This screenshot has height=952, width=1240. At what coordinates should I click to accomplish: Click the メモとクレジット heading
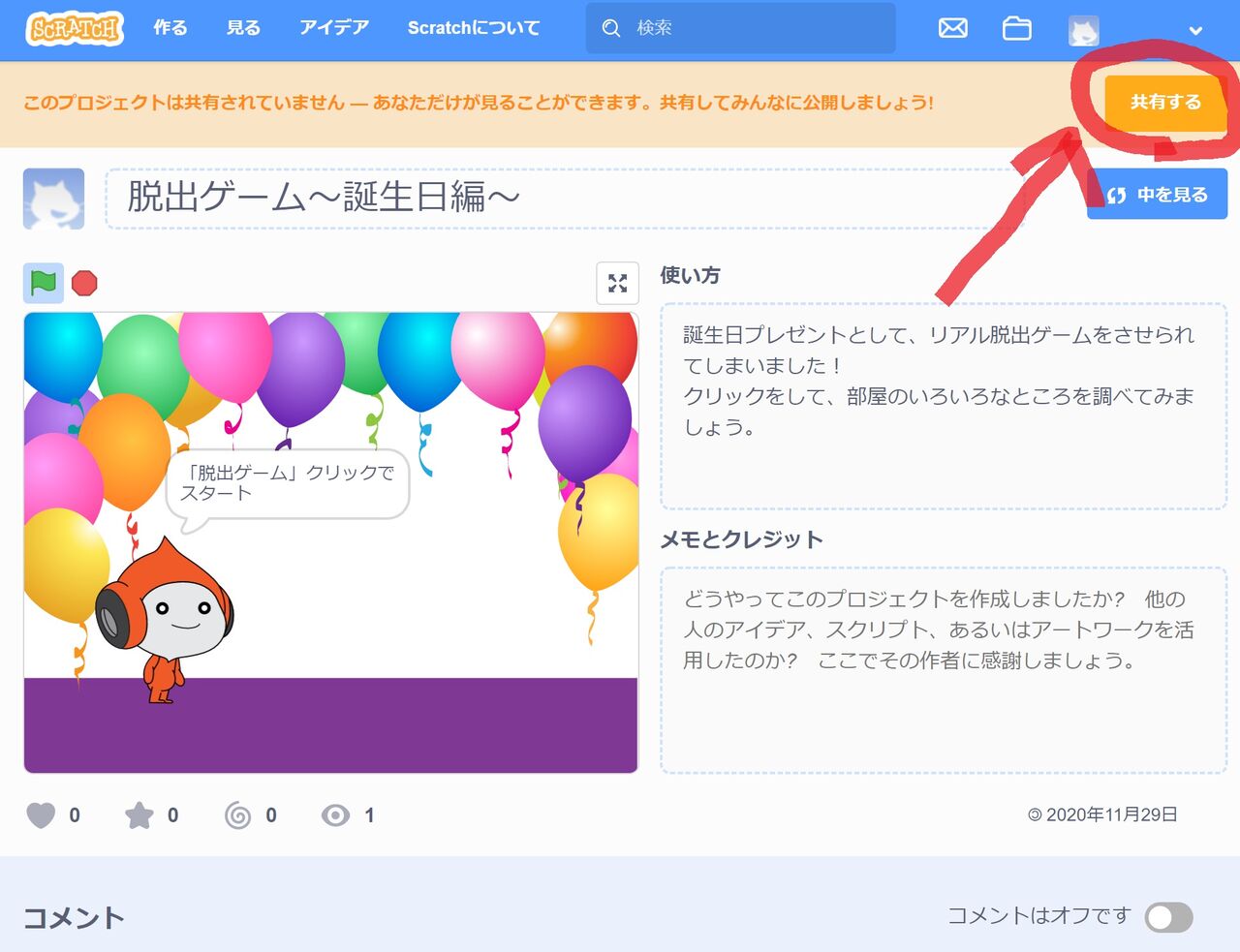pos(741,539)
